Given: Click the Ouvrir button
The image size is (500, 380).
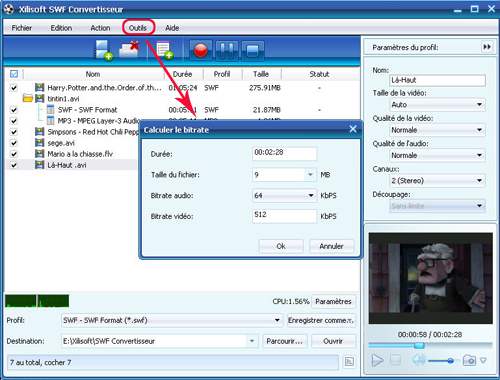Looking at the screenshot, I should [x=333, y=341].
